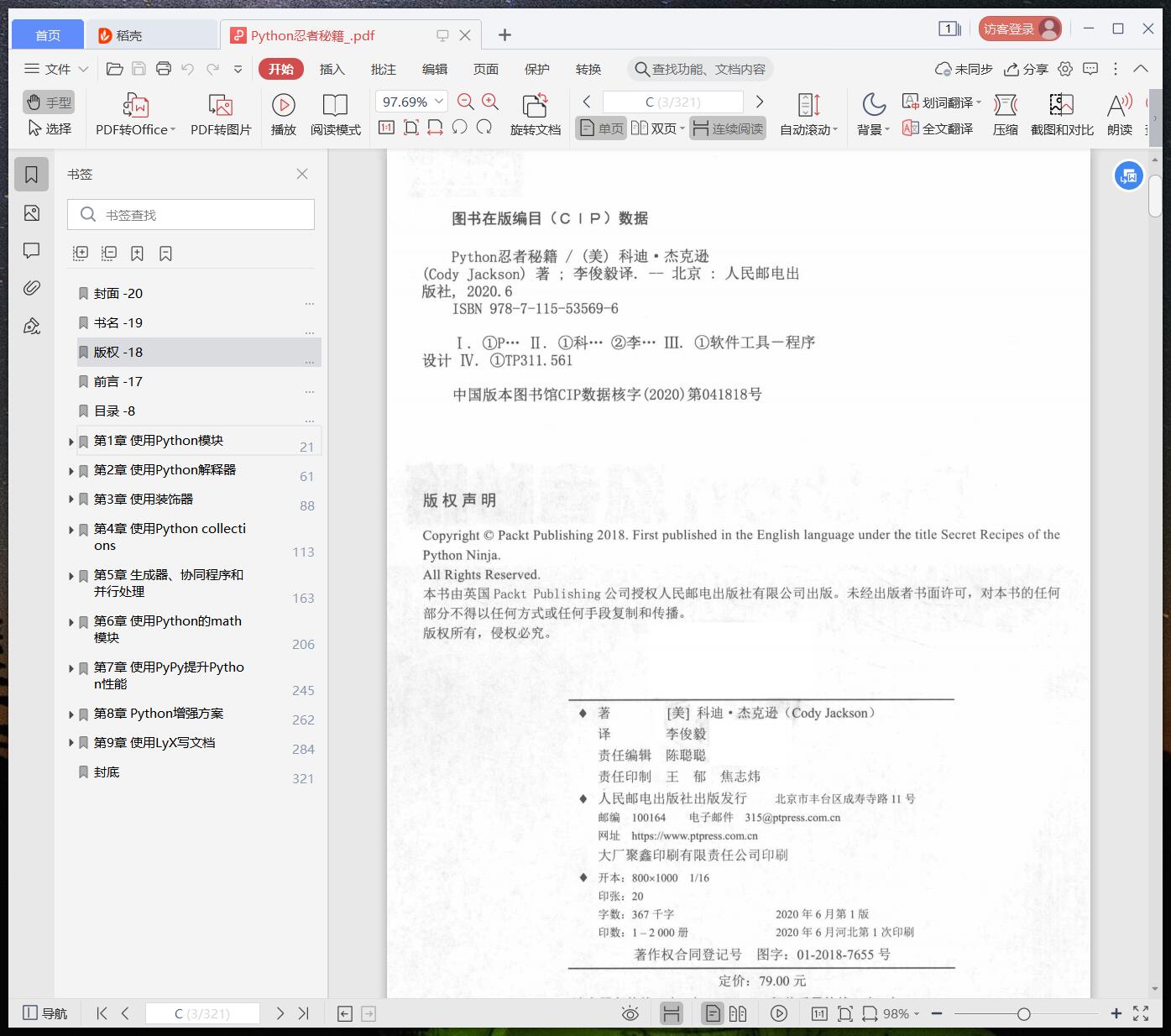Start read aloud (朗读)
1171x1036 pixels.
[1120, 114]
